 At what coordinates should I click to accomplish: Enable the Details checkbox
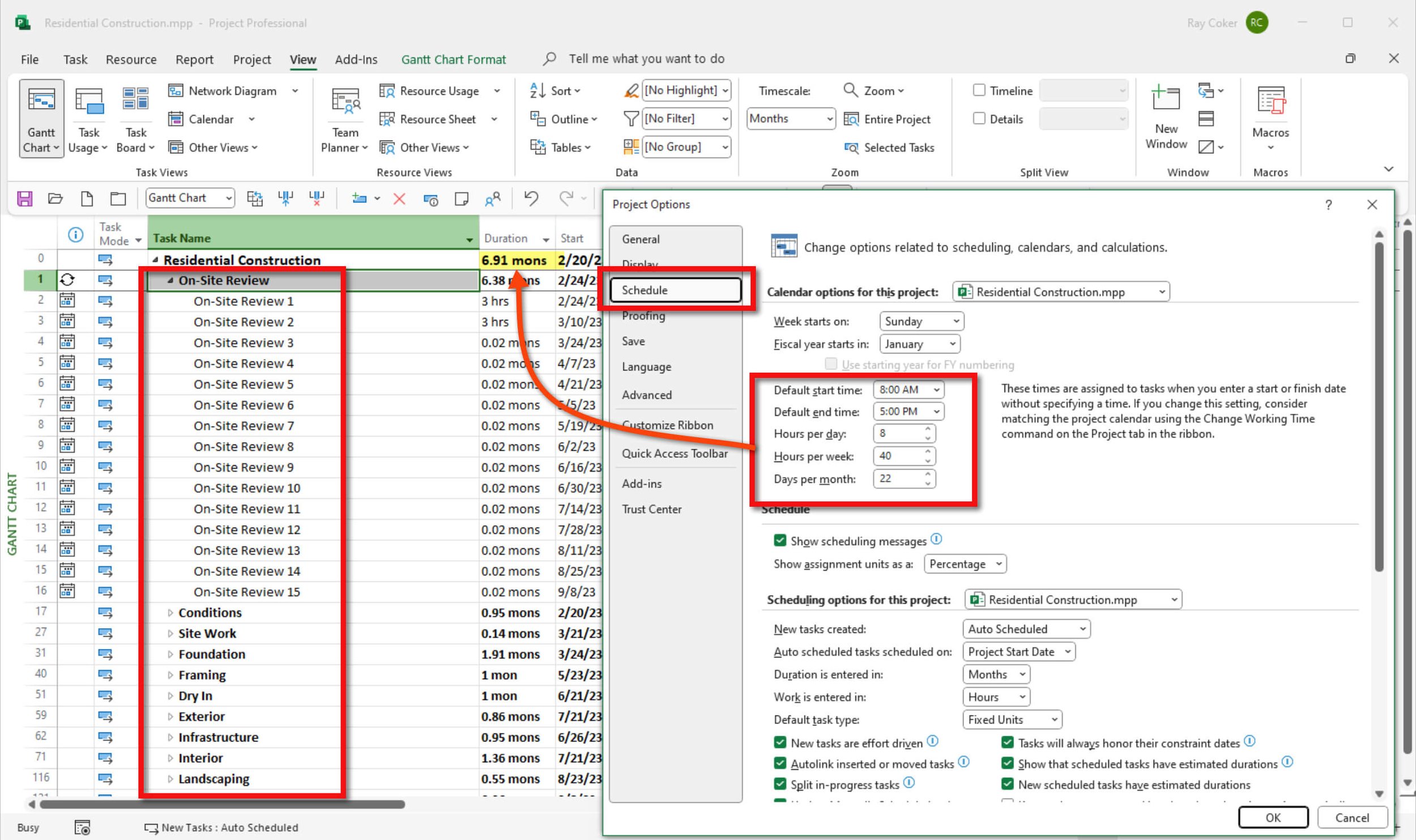click(979, 118)
